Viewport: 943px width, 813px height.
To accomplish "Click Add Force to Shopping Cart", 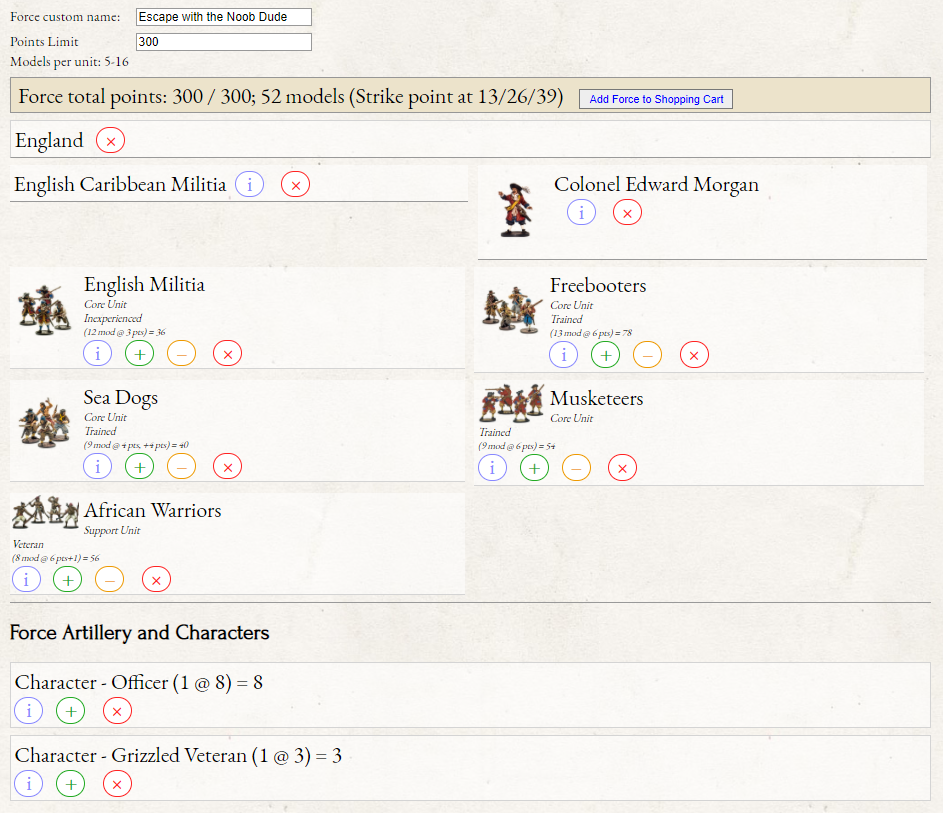I will coord(656,99).
